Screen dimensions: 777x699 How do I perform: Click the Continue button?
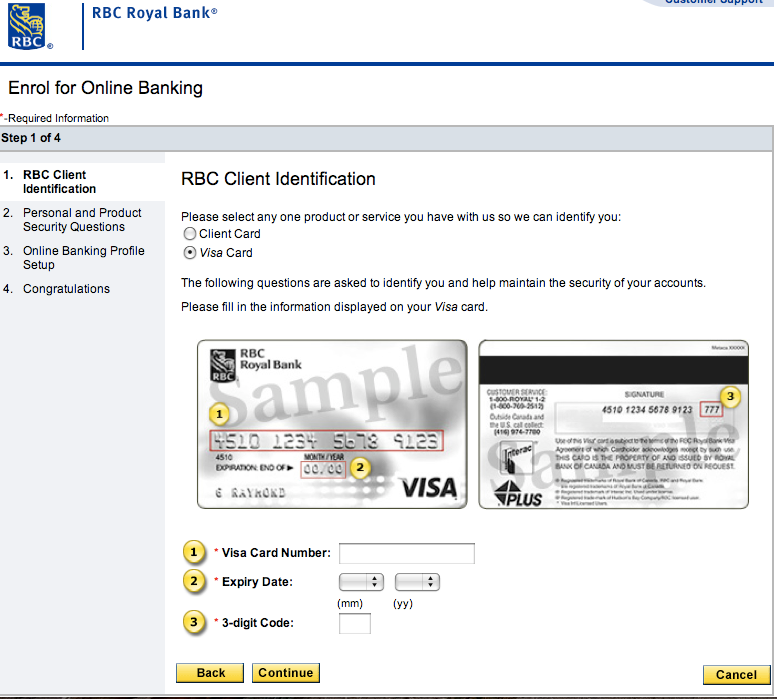tap(286, 673)
